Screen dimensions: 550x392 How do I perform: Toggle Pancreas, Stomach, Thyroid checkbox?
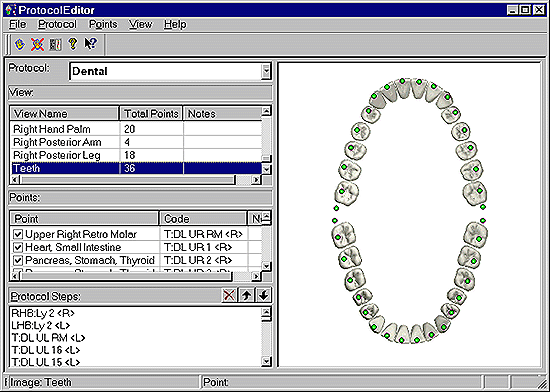tap(18, 260)
